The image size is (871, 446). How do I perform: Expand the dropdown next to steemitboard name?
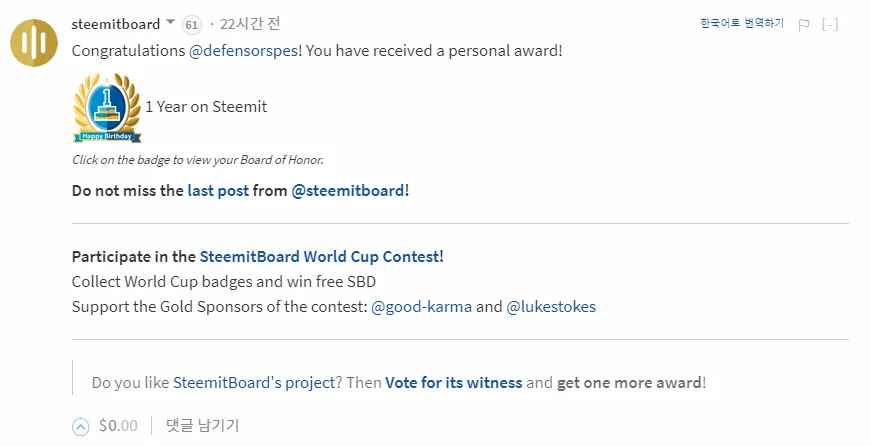(x=171, y=23)
